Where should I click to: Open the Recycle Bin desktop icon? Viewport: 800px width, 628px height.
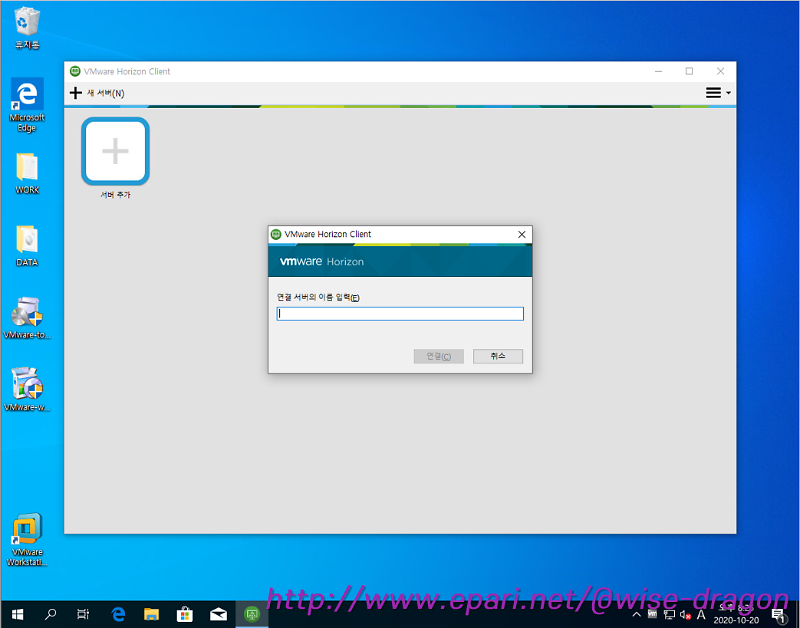26,28
